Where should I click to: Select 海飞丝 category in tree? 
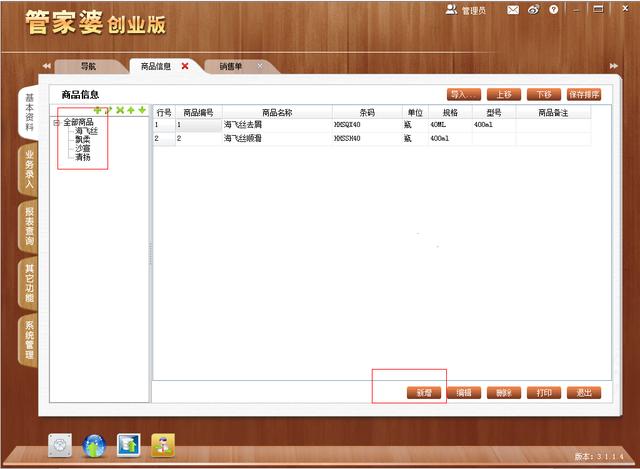[86, 131]
